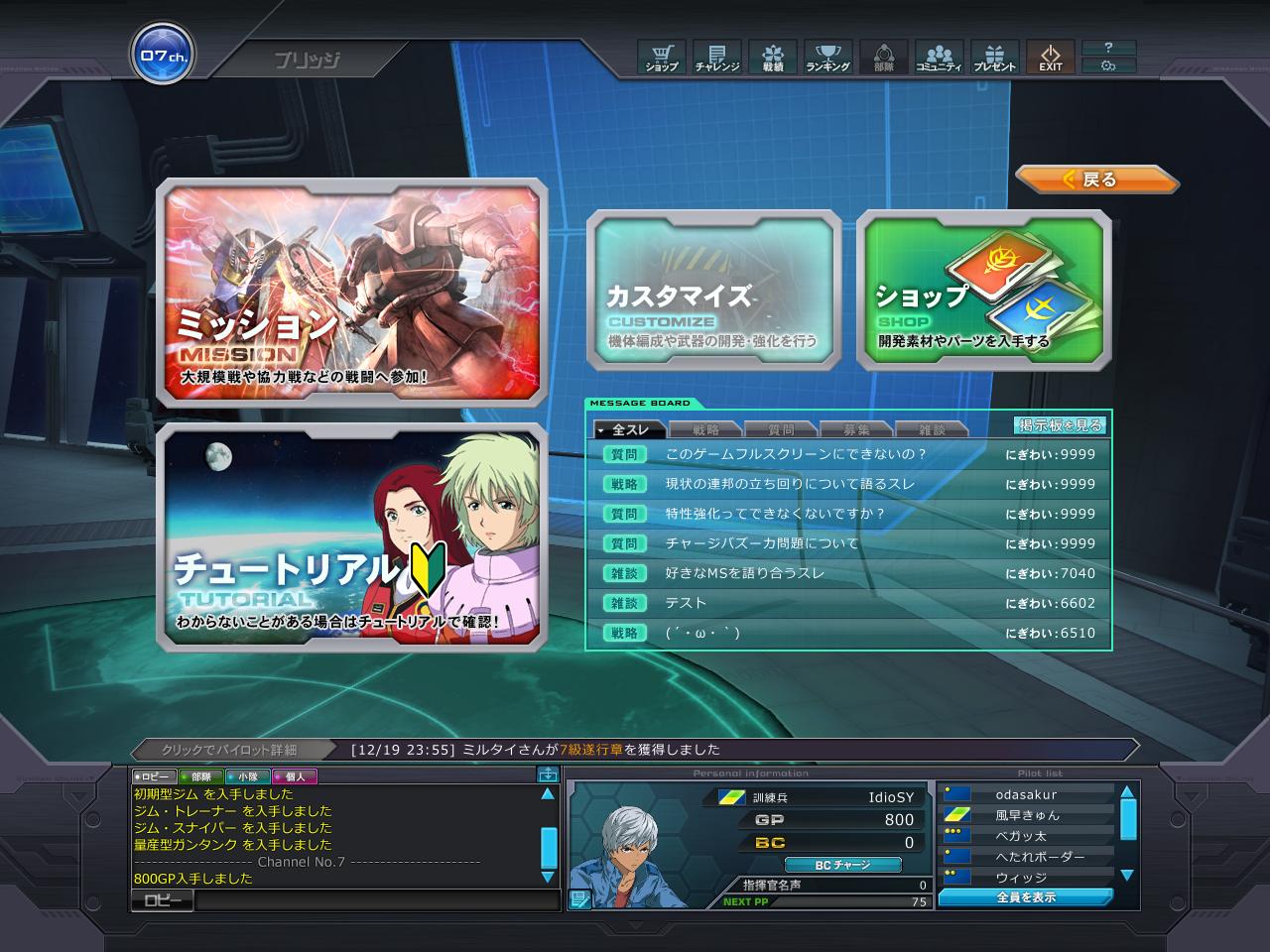Click the 掲示板を見る button

pos(1059,425)
